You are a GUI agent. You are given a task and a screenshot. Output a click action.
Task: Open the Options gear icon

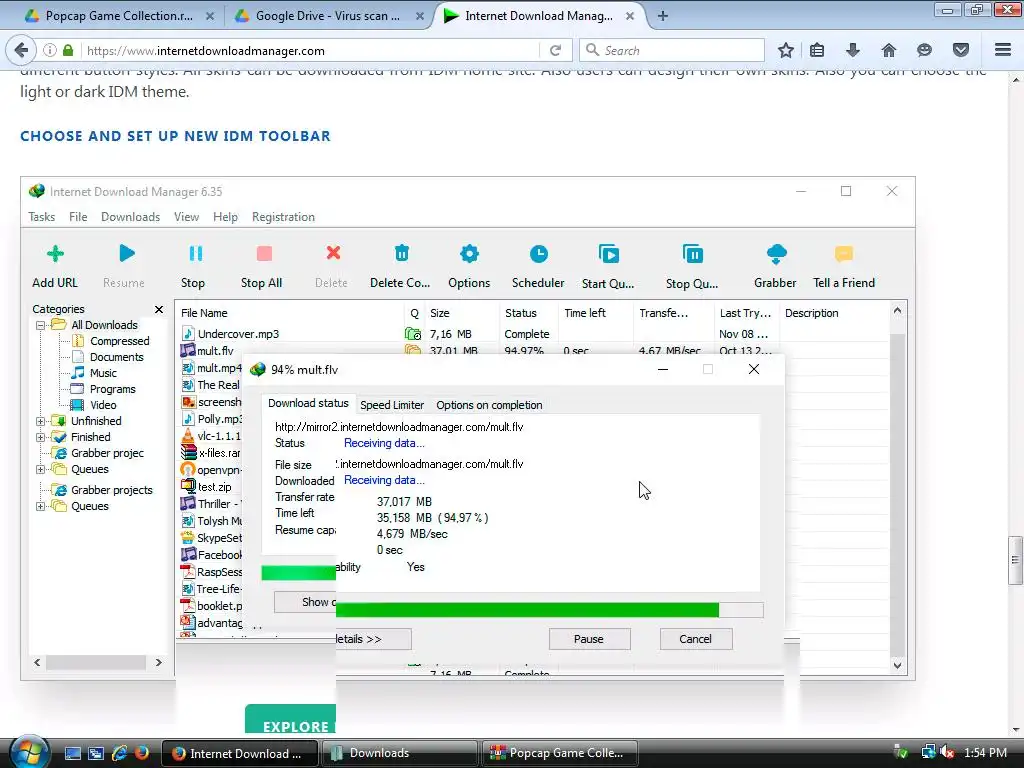(x=469, y=253)
